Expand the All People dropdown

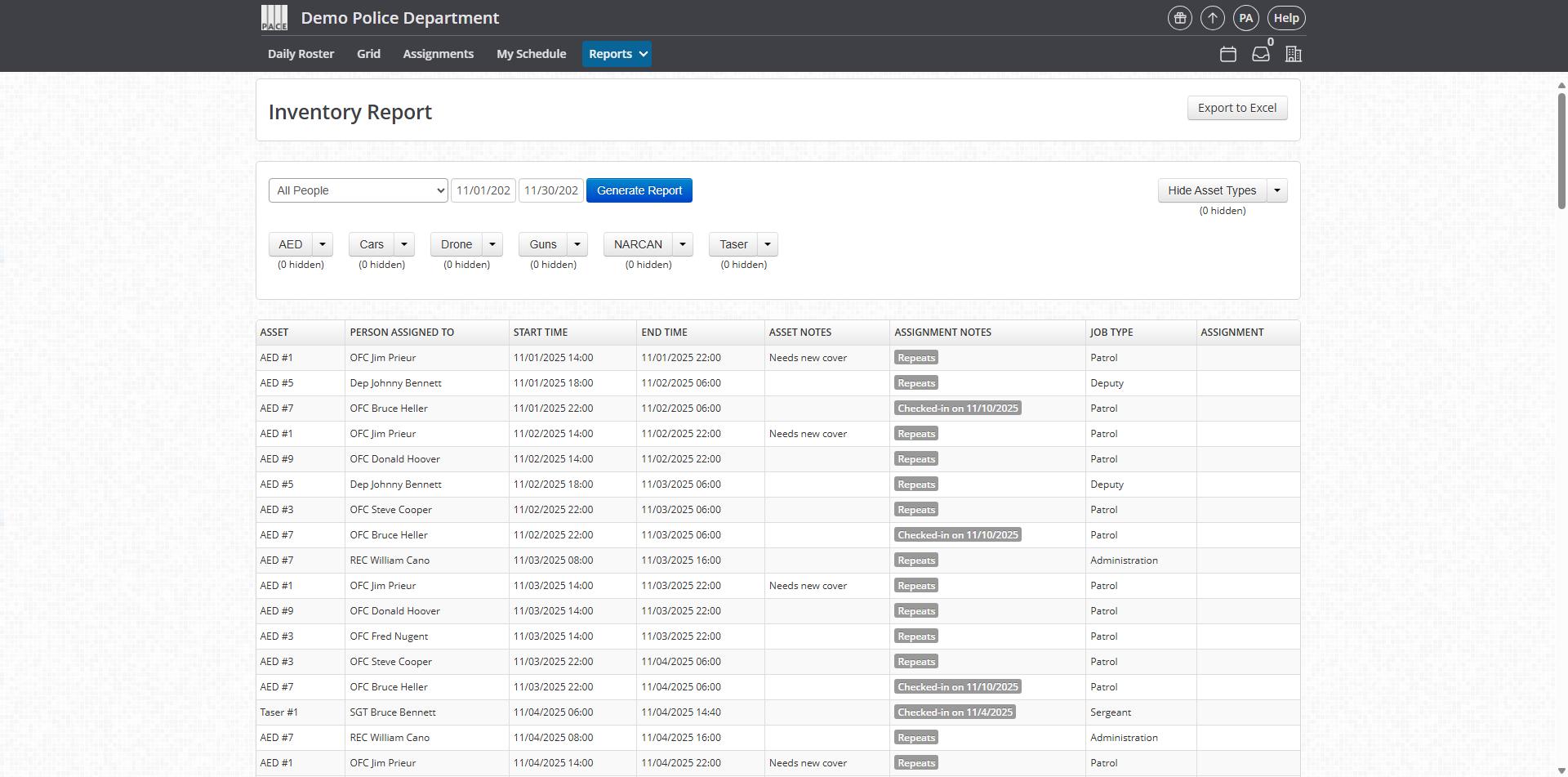358,190
